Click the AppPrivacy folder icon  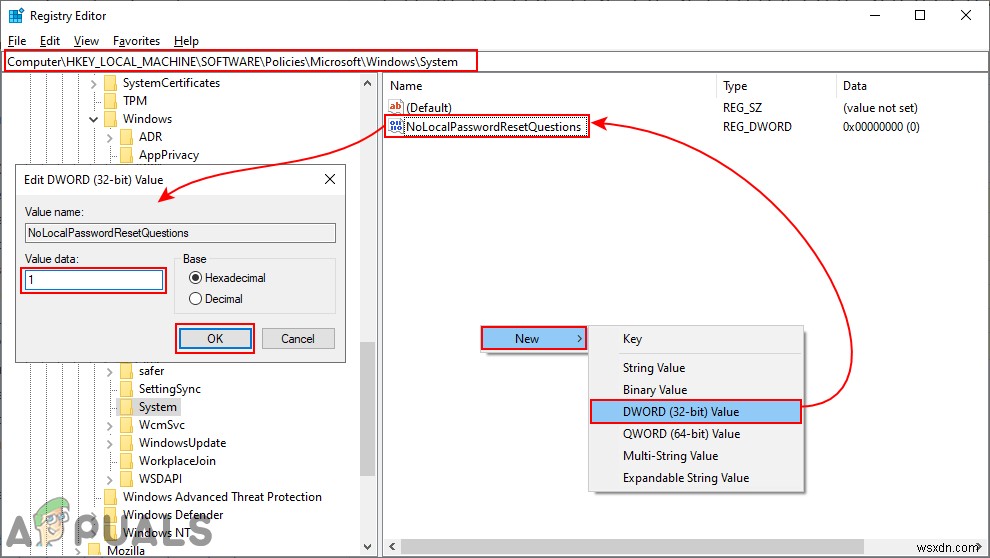point(127,155)
